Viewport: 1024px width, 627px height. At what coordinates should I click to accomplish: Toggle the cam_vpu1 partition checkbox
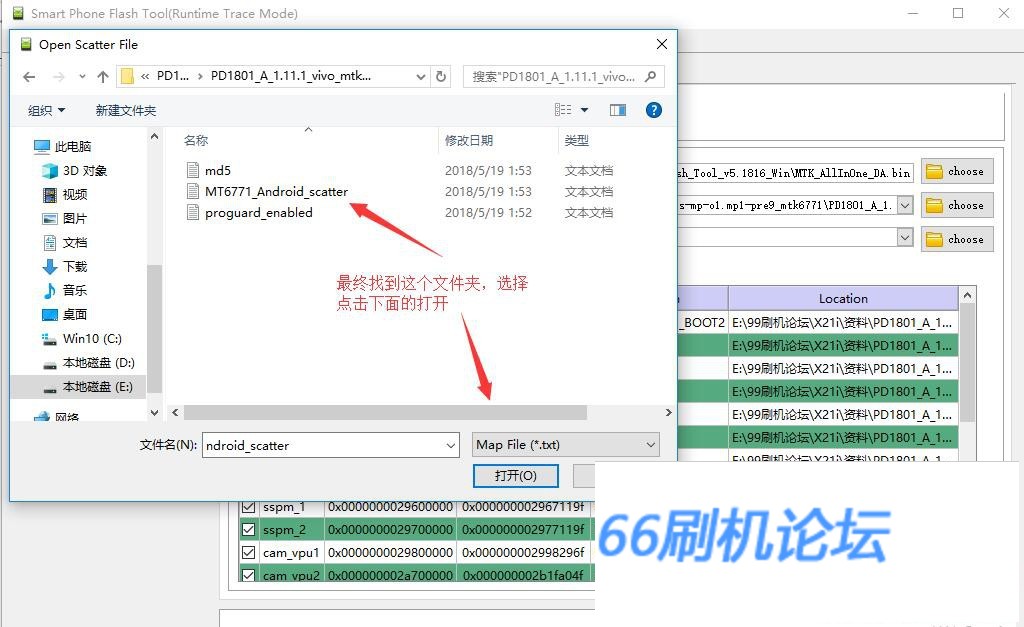coord(248,553)
